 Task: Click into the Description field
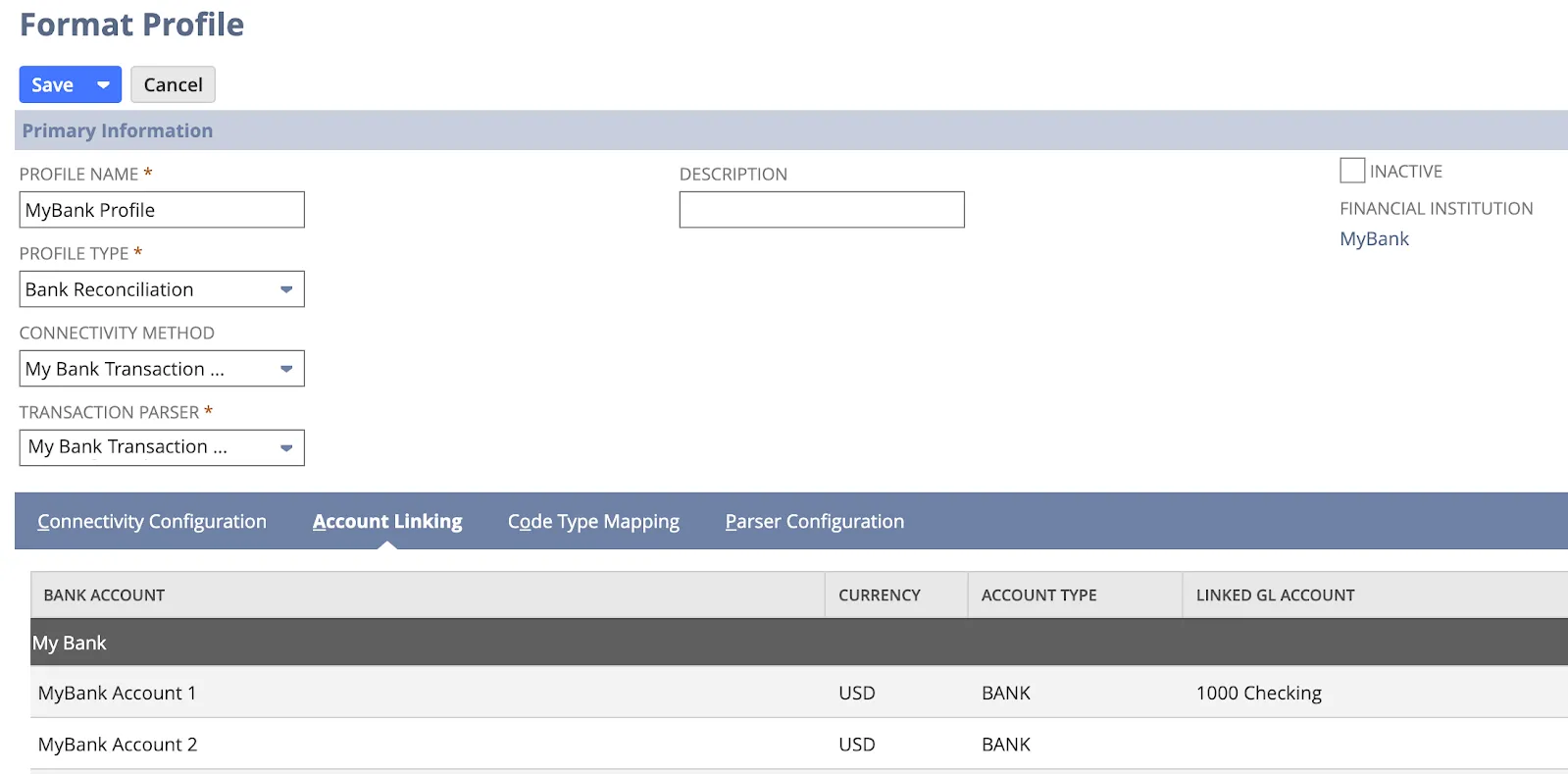click(822, 210)
